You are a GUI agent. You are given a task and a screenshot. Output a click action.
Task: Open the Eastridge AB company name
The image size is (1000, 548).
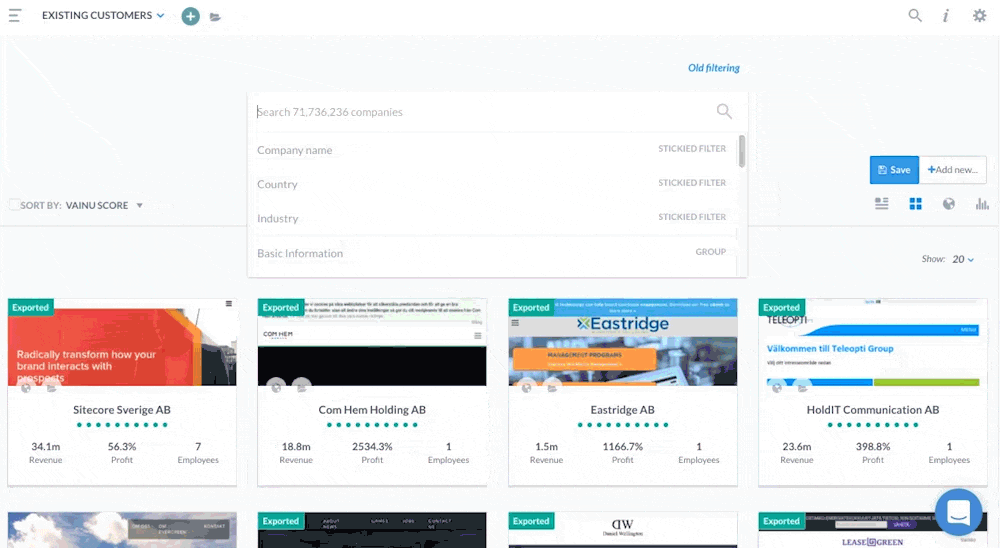click(622, 410)
